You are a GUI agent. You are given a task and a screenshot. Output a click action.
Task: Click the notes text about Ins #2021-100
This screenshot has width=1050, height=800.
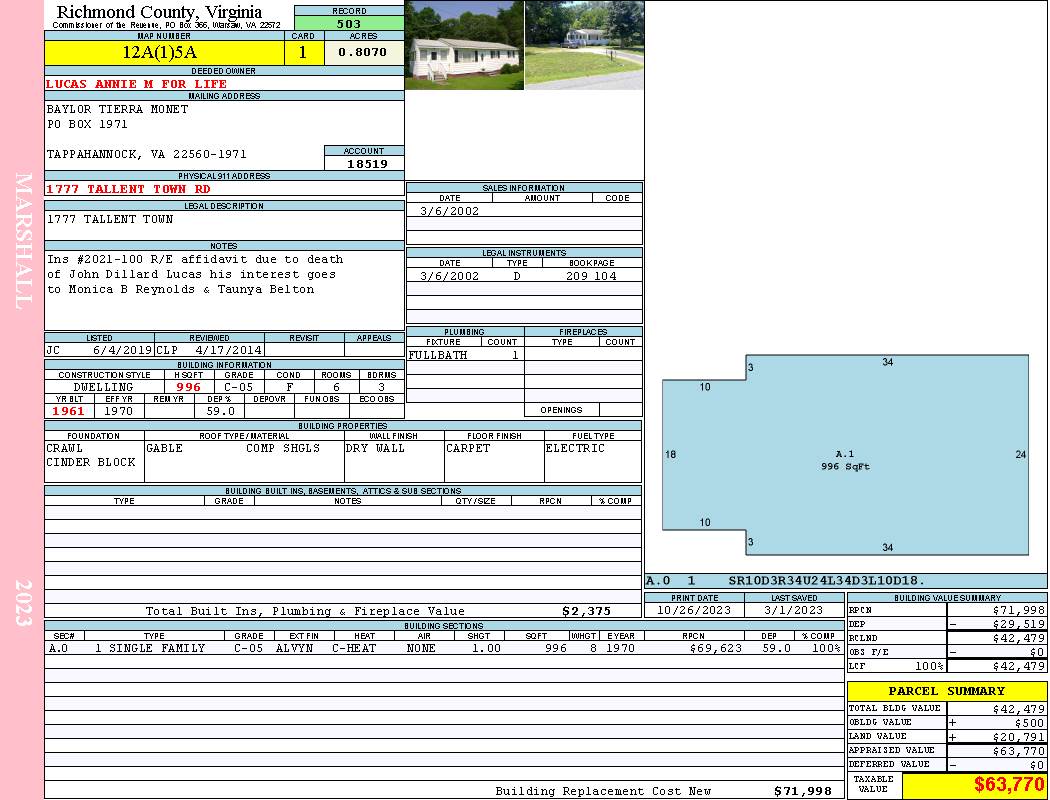tap(195, 275)
